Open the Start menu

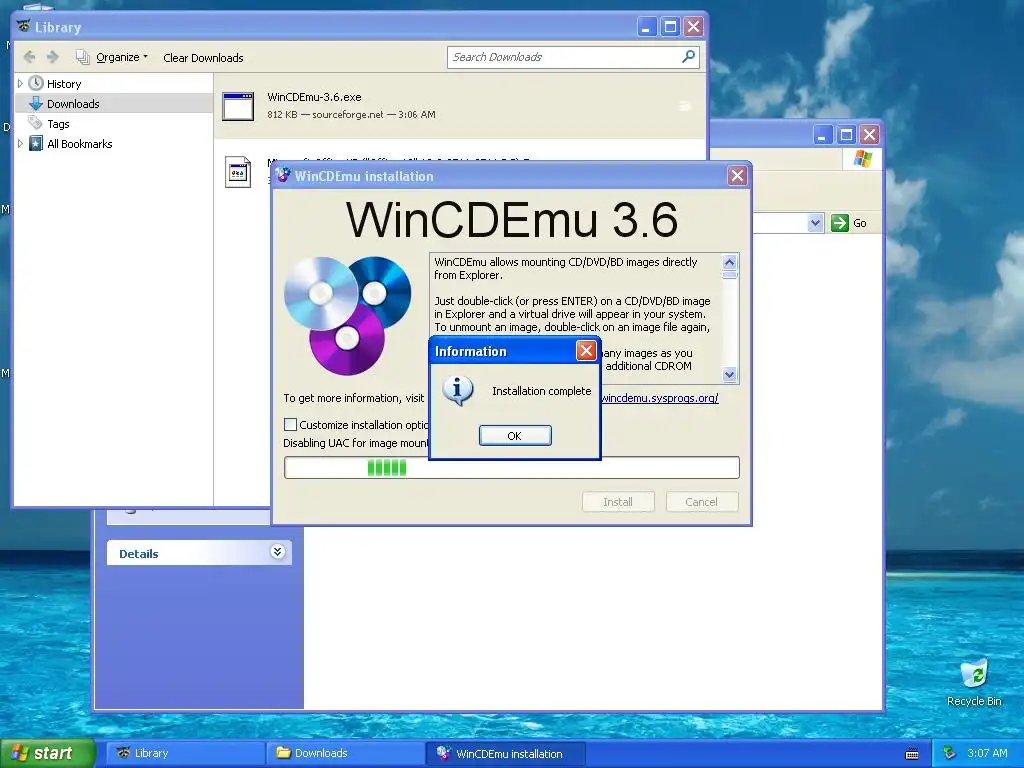[47, 753]
